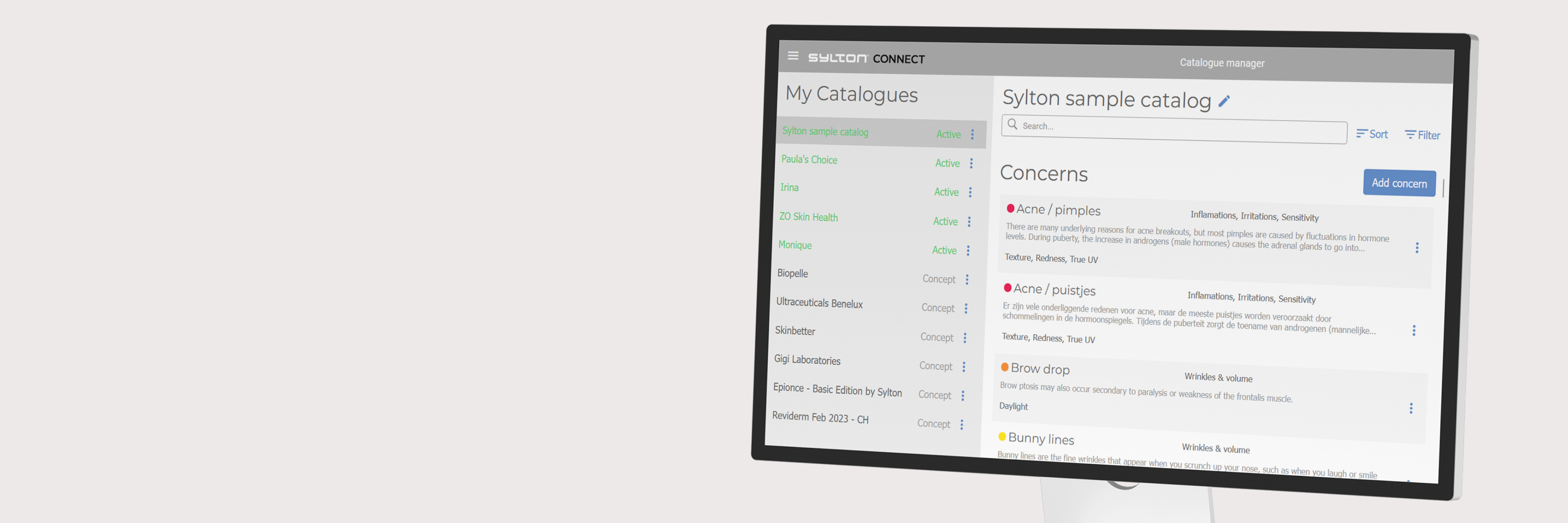Open options menu for Monique catalogue
Image resolution: width=1568 pixels, height=523 pixels.
[x=968, y=251]
